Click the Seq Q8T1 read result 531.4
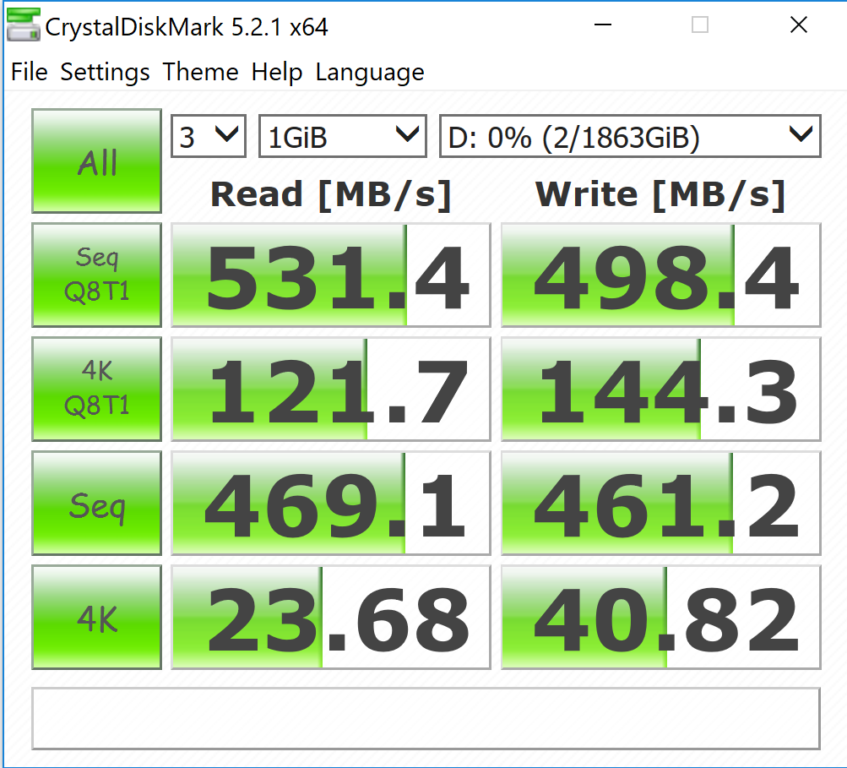The height and width of the screenshot is (768, 847). pyautogui.click(x=331, y=275)
